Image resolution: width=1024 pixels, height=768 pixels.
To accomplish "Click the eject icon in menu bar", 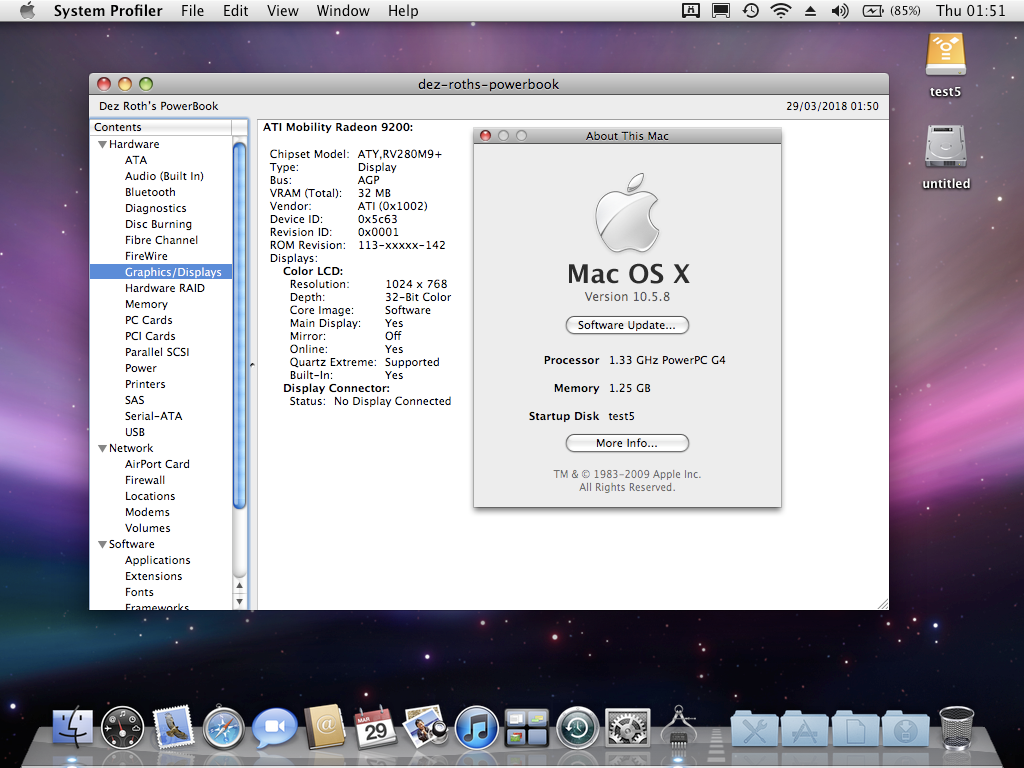I will pyautogui.click(x=810, y=10).
